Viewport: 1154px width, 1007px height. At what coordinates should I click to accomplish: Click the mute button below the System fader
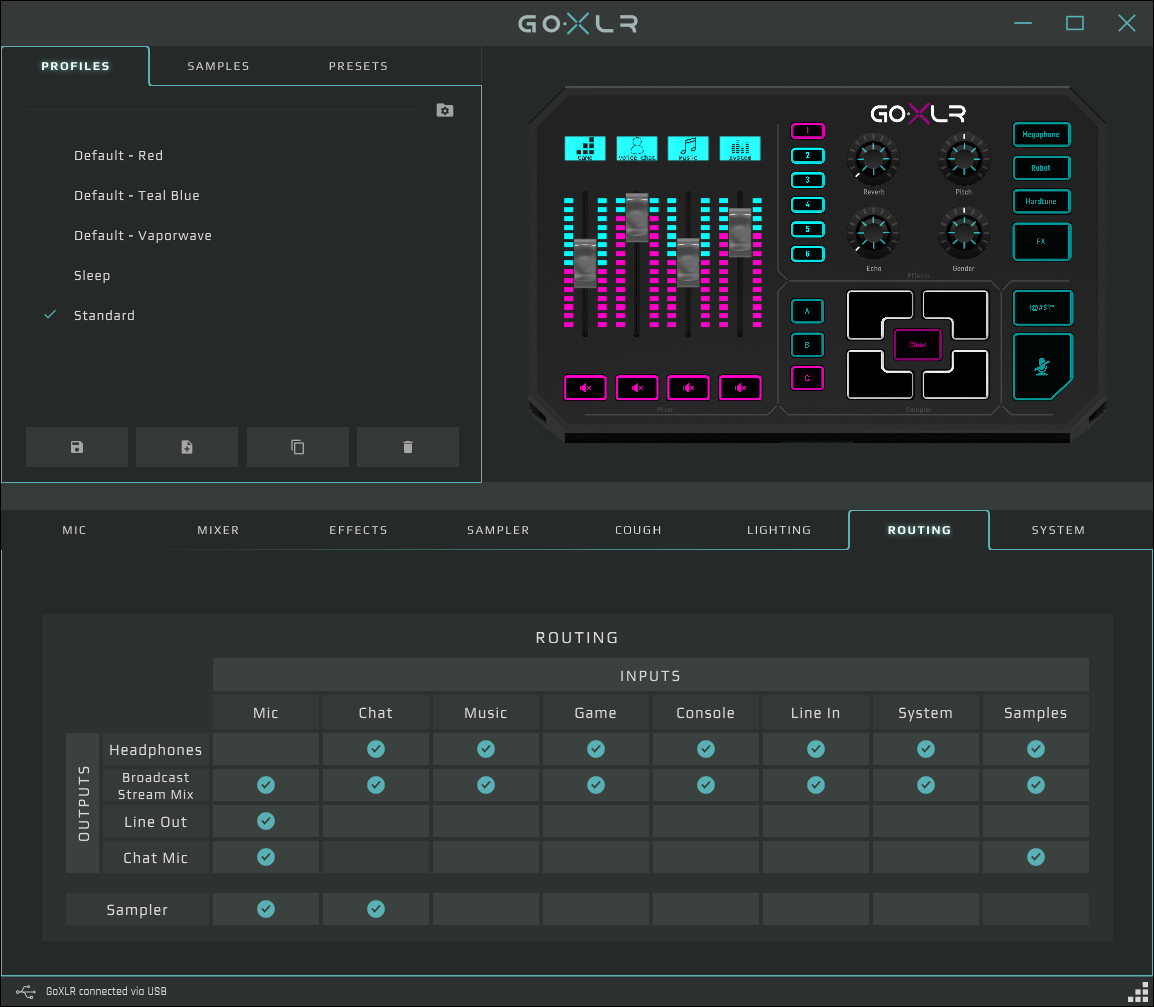point(740,388)
